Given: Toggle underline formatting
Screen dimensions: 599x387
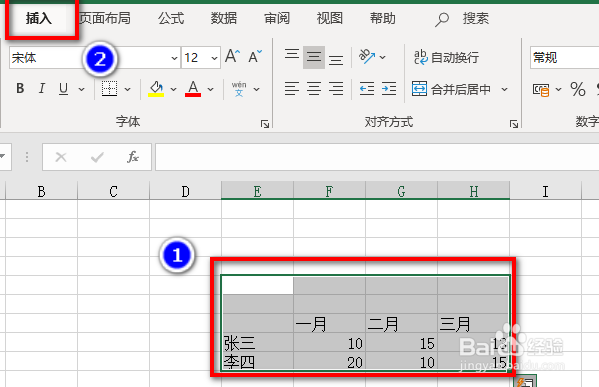Looking at the screenshot, I should [x=63, y=89].
